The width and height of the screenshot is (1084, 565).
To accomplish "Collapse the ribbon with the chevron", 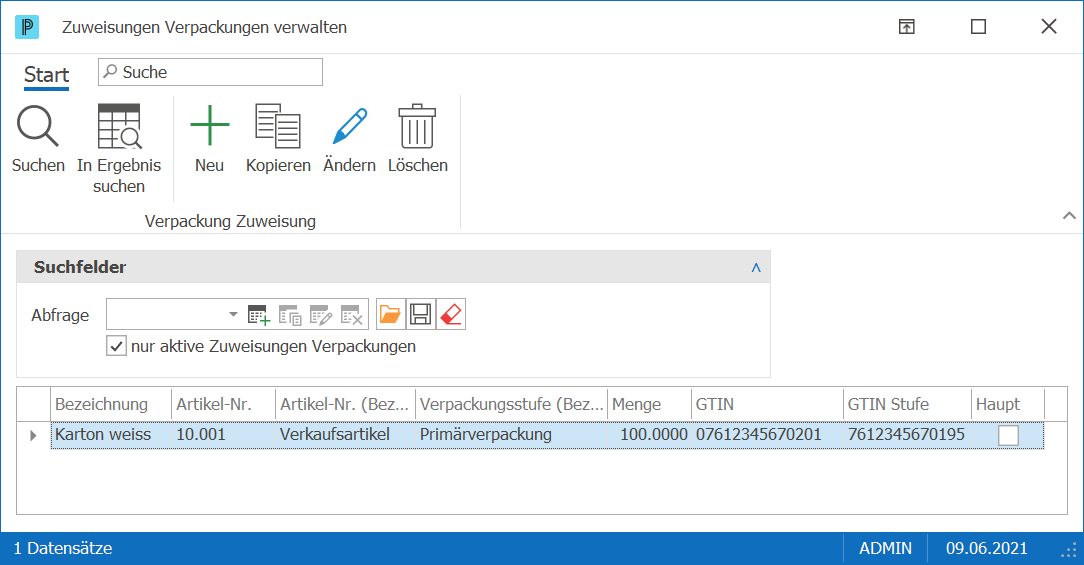I will (1069, 216).
